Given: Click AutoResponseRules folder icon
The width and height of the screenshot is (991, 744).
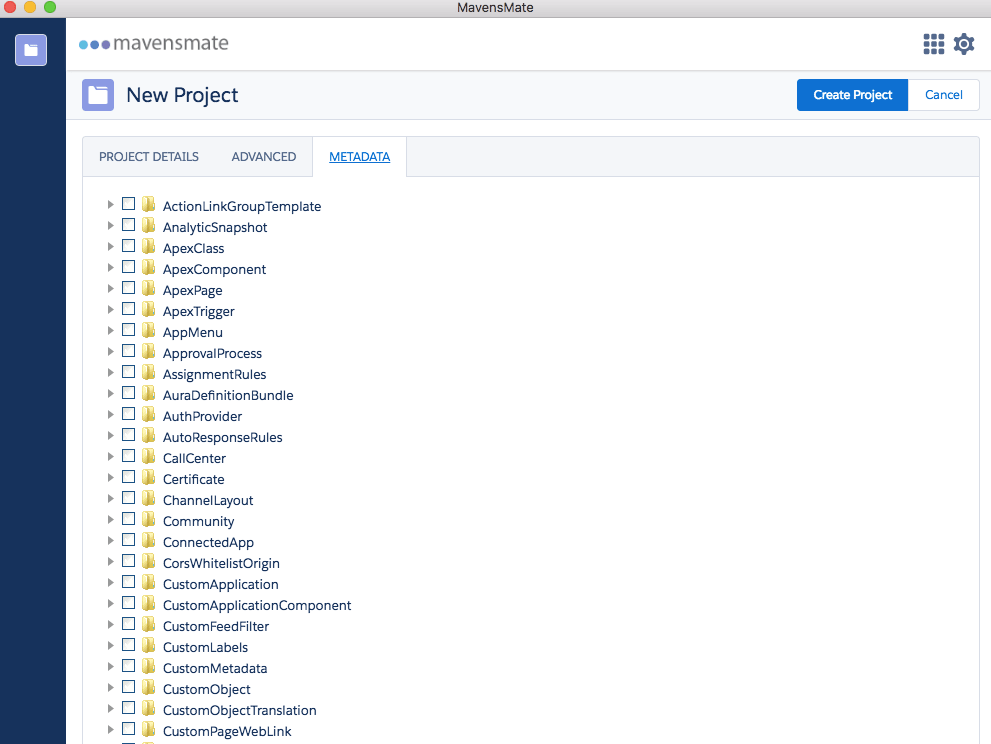Looking at the screenshot, I should coord(149,435).
